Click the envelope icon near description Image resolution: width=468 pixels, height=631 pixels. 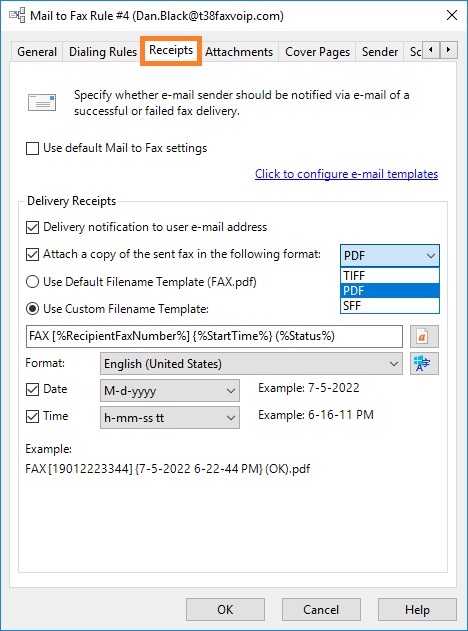(42, 103)
